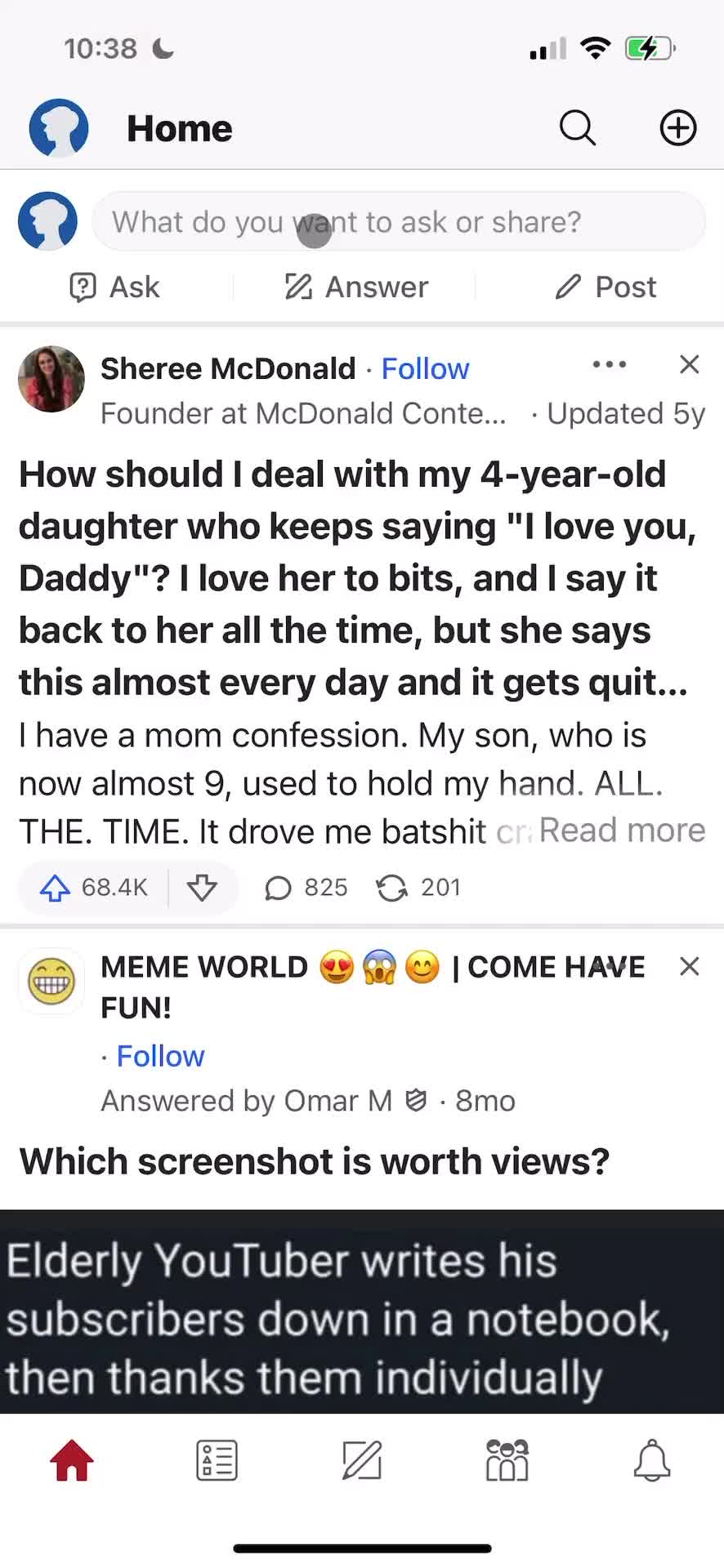
Task: Open the Spaces people icon in bottom bar
Action: [x=507, y=1461]
